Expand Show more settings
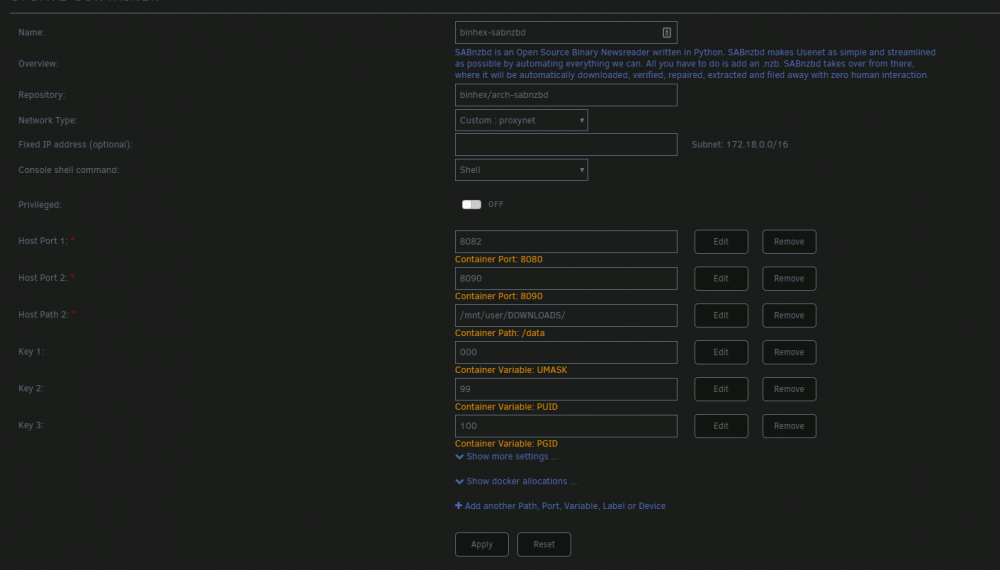The image size is (1000, 570). 507,457
